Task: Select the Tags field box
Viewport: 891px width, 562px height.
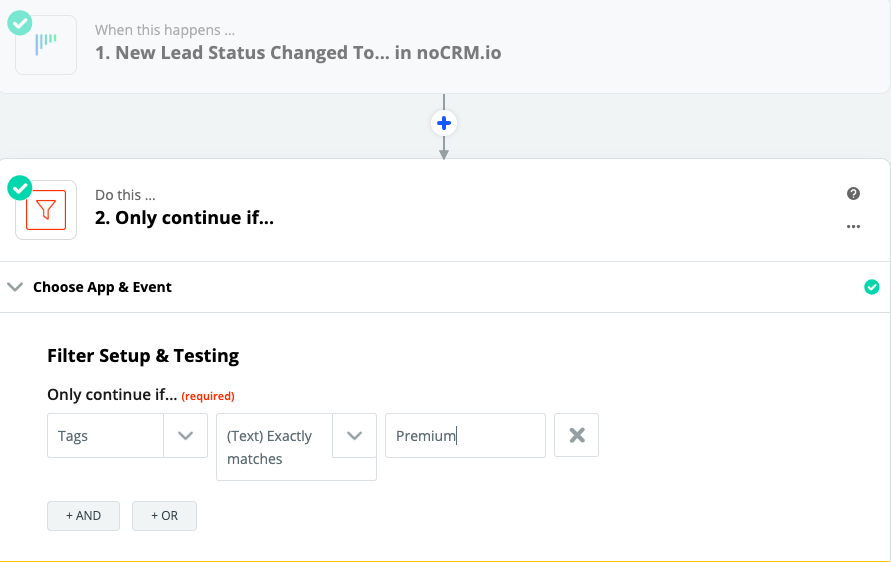Action: pyautogui.click(x=105, y=436)
